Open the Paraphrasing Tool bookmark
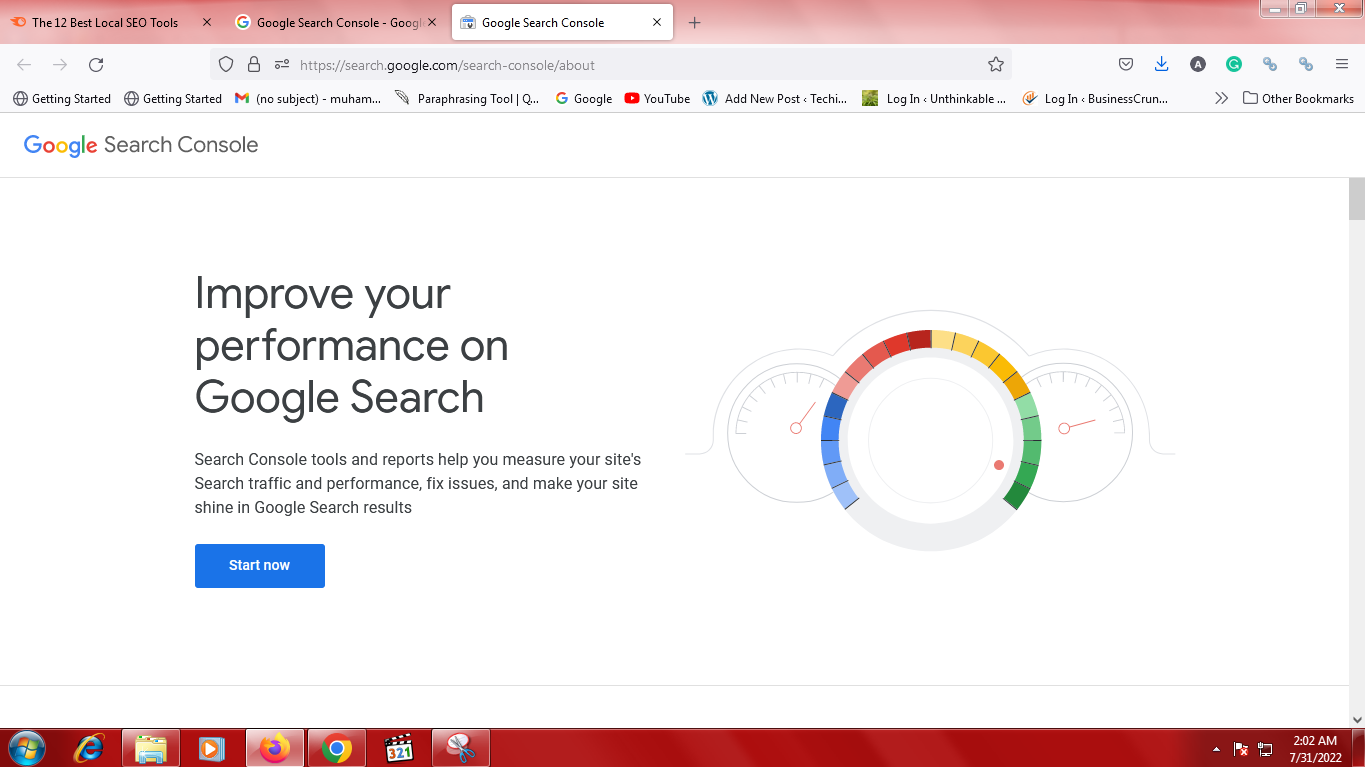Image resolution: width=1365 pixels, height=767 pixels. click(x=468, y=99)
